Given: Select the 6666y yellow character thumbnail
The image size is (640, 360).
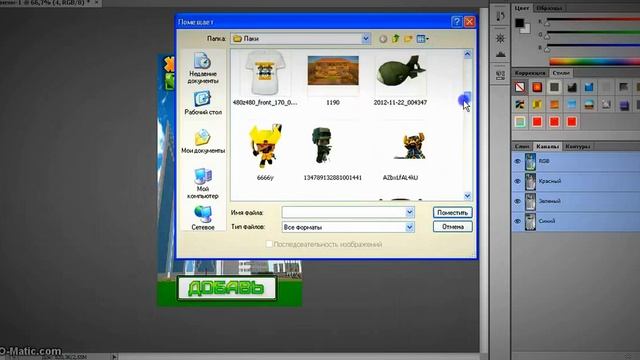Looking at the screenshot, I should tap(265, 146).
